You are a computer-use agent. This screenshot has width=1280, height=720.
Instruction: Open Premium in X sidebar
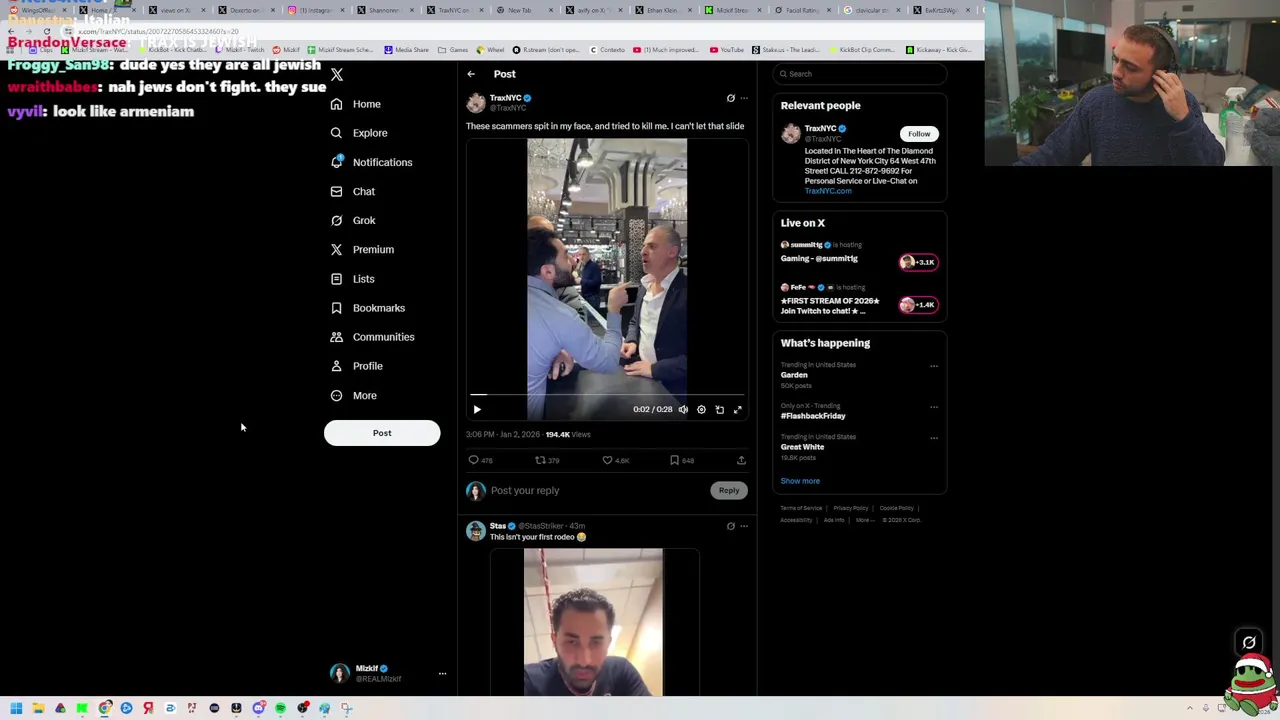[361, 249]
